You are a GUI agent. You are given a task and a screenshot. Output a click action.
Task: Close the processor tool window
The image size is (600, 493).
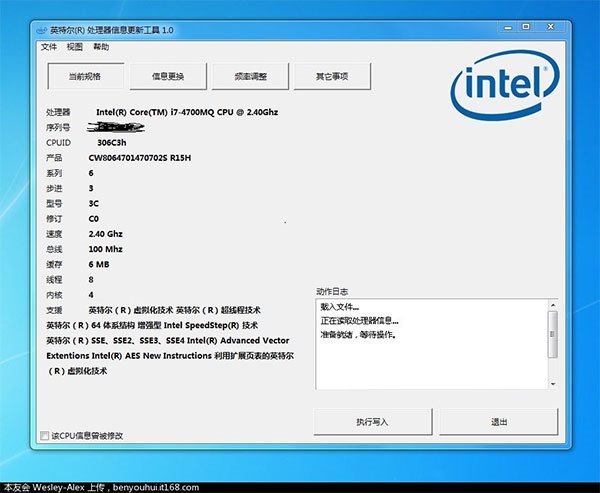[551, 27]
